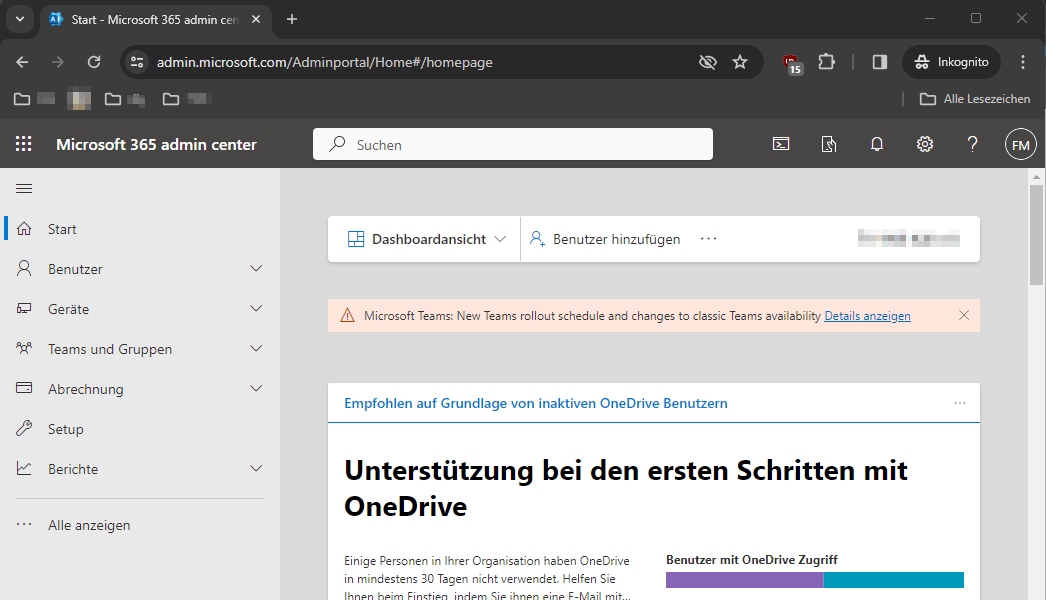Open the app launcher waffle icon
The width and height of the screenshot is (1046, 600).
point(23,144)
